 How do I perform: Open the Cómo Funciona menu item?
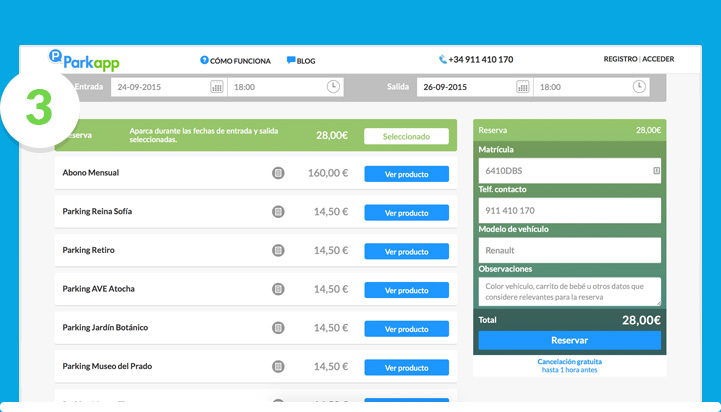pyautogui.click(x=235, y=60)
